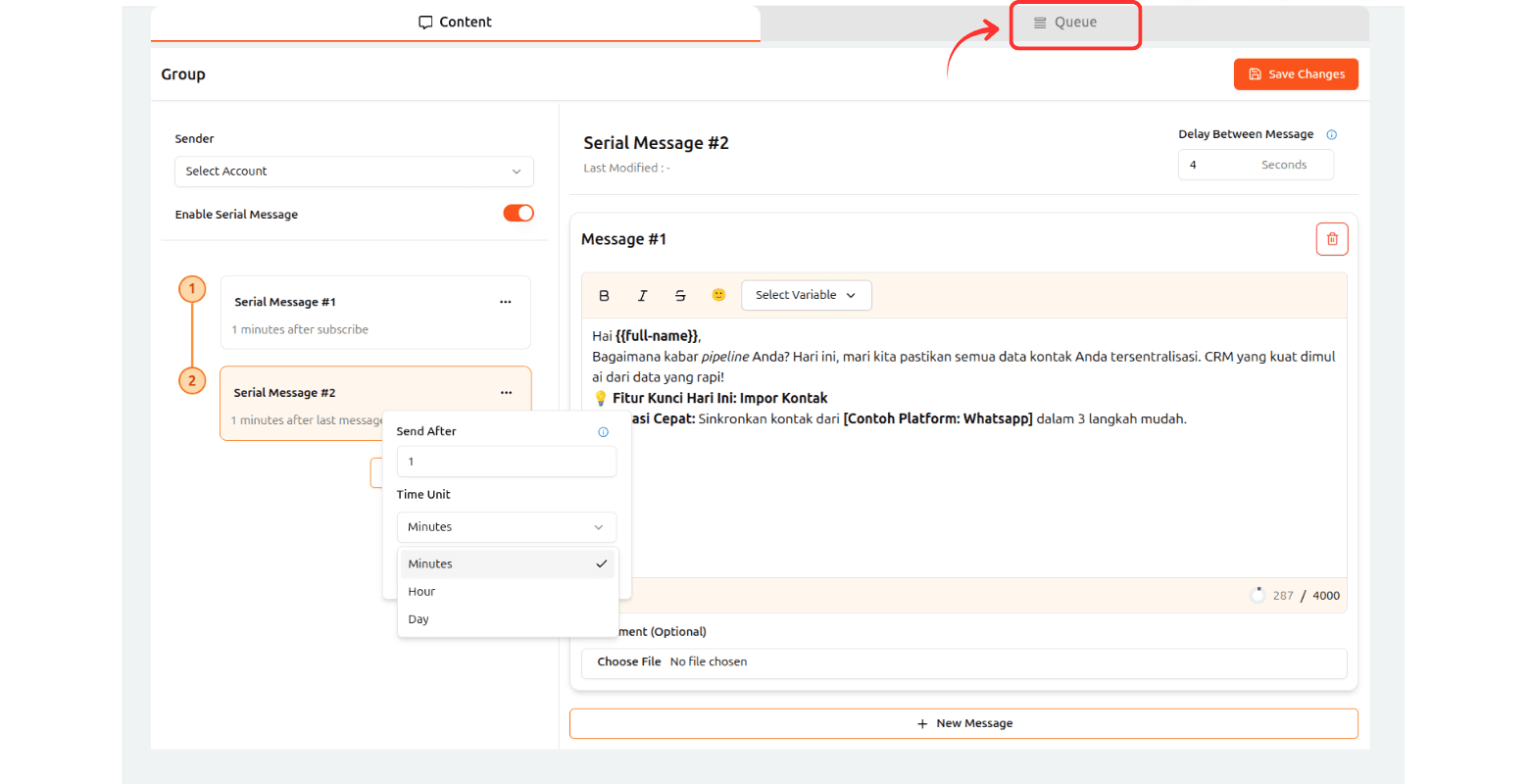
Task: Expand the Select Variable dropdown
Action: [x=806, y=295]
